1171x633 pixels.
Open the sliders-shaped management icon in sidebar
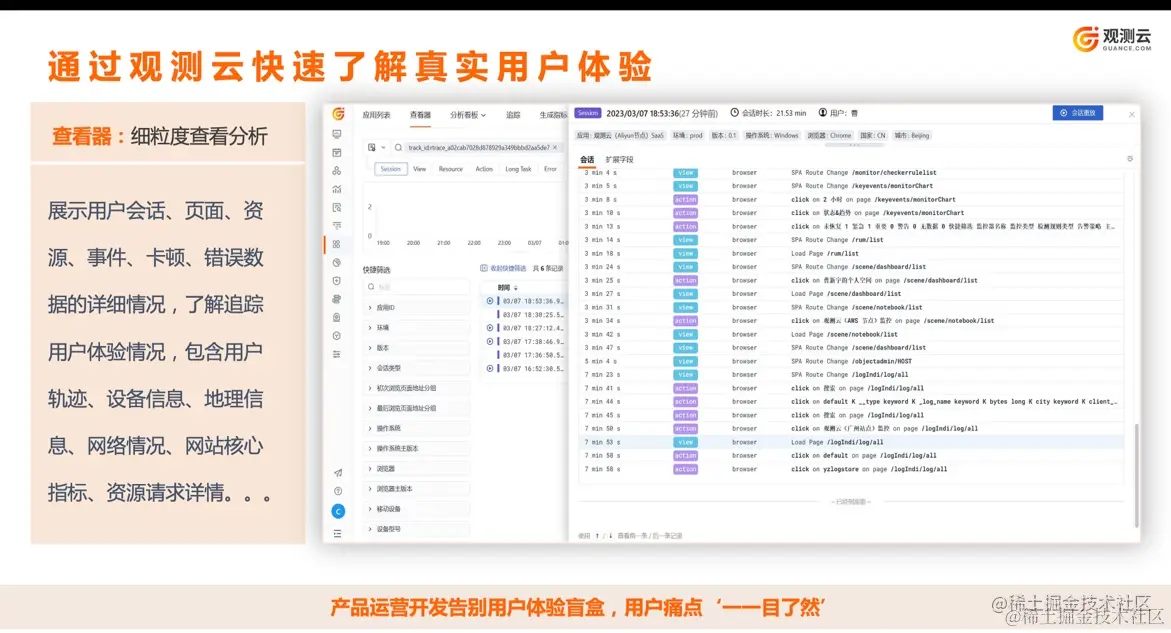(337, 354)
